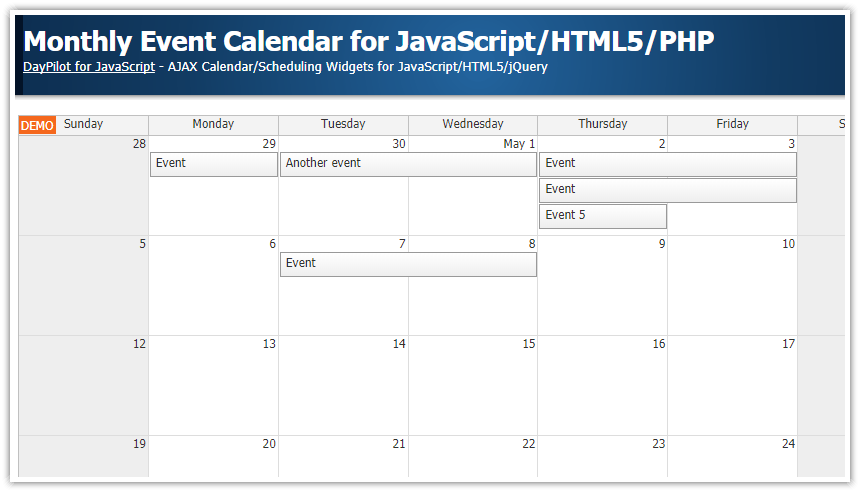Click the orange DEMO badge
The width and height of the screenshot is (860, 492).
(x=37, y=126)
